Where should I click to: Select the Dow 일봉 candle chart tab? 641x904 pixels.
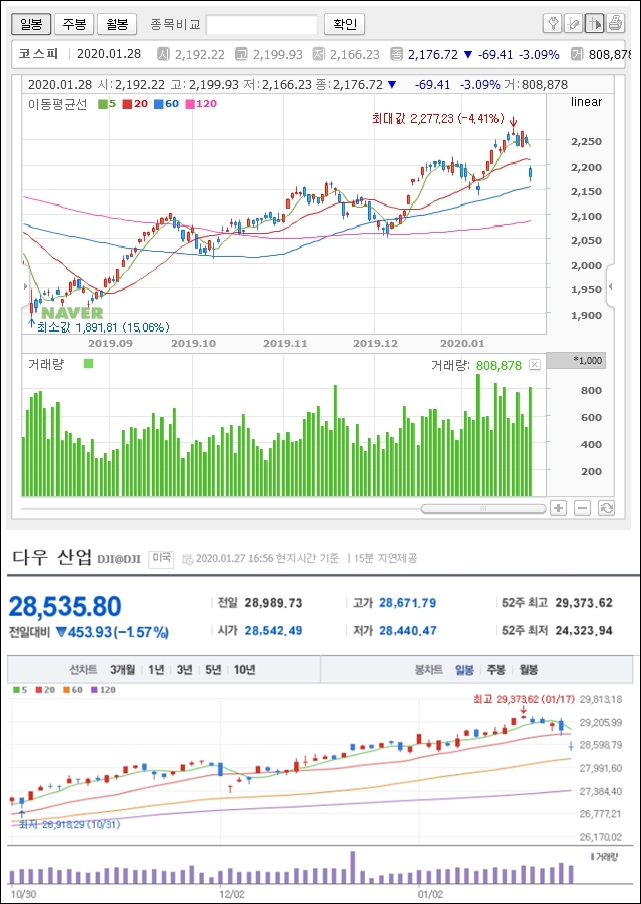[x=464, y=669]
